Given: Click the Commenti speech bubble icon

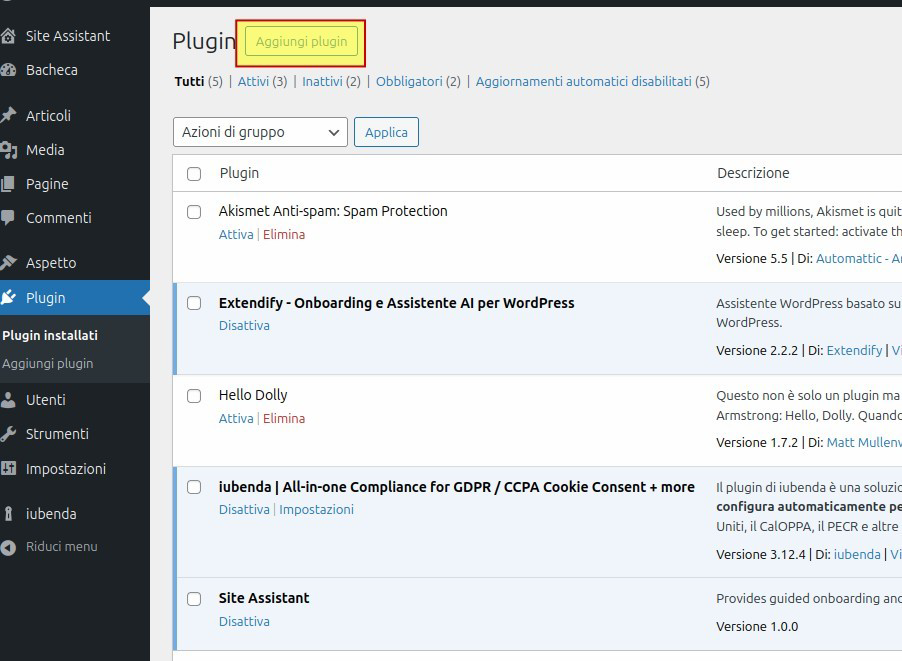Looking at the screenshot, I should 9,218.
